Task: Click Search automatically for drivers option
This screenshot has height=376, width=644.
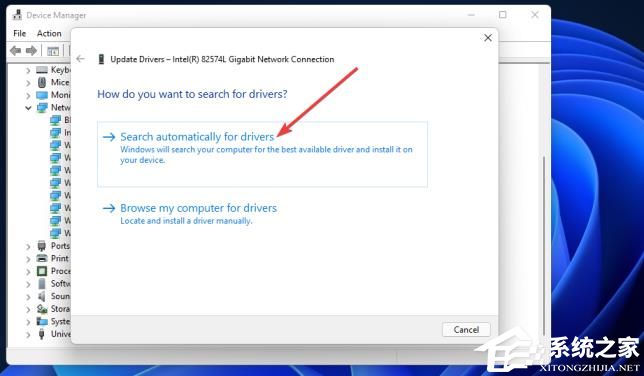Action: pos(262,154)
